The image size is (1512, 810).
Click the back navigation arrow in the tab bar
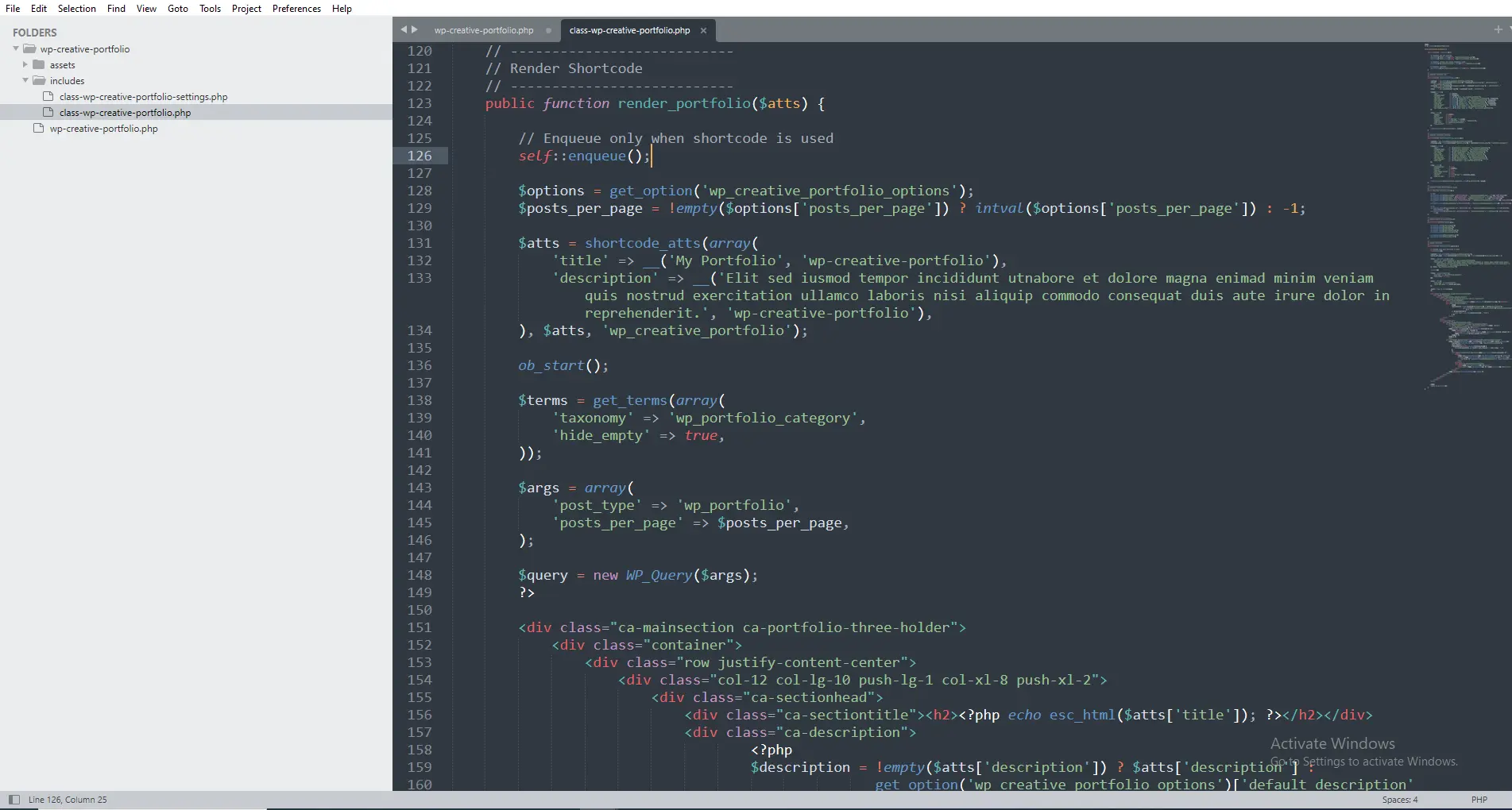click(403, 29)
